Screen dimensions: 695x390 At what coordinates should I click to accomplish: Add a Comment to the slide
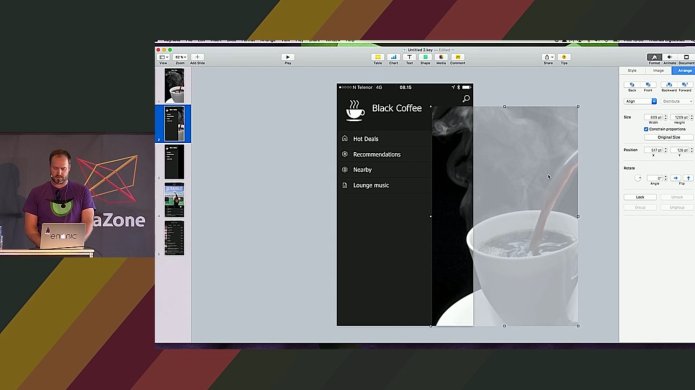pyautogui.click(x=457, y=57)
